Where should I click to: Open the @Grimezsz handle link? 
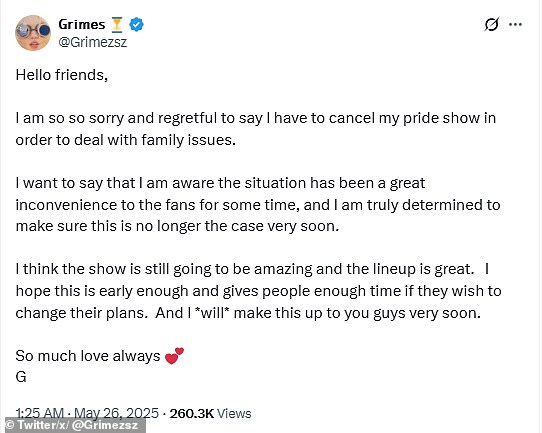93,42
